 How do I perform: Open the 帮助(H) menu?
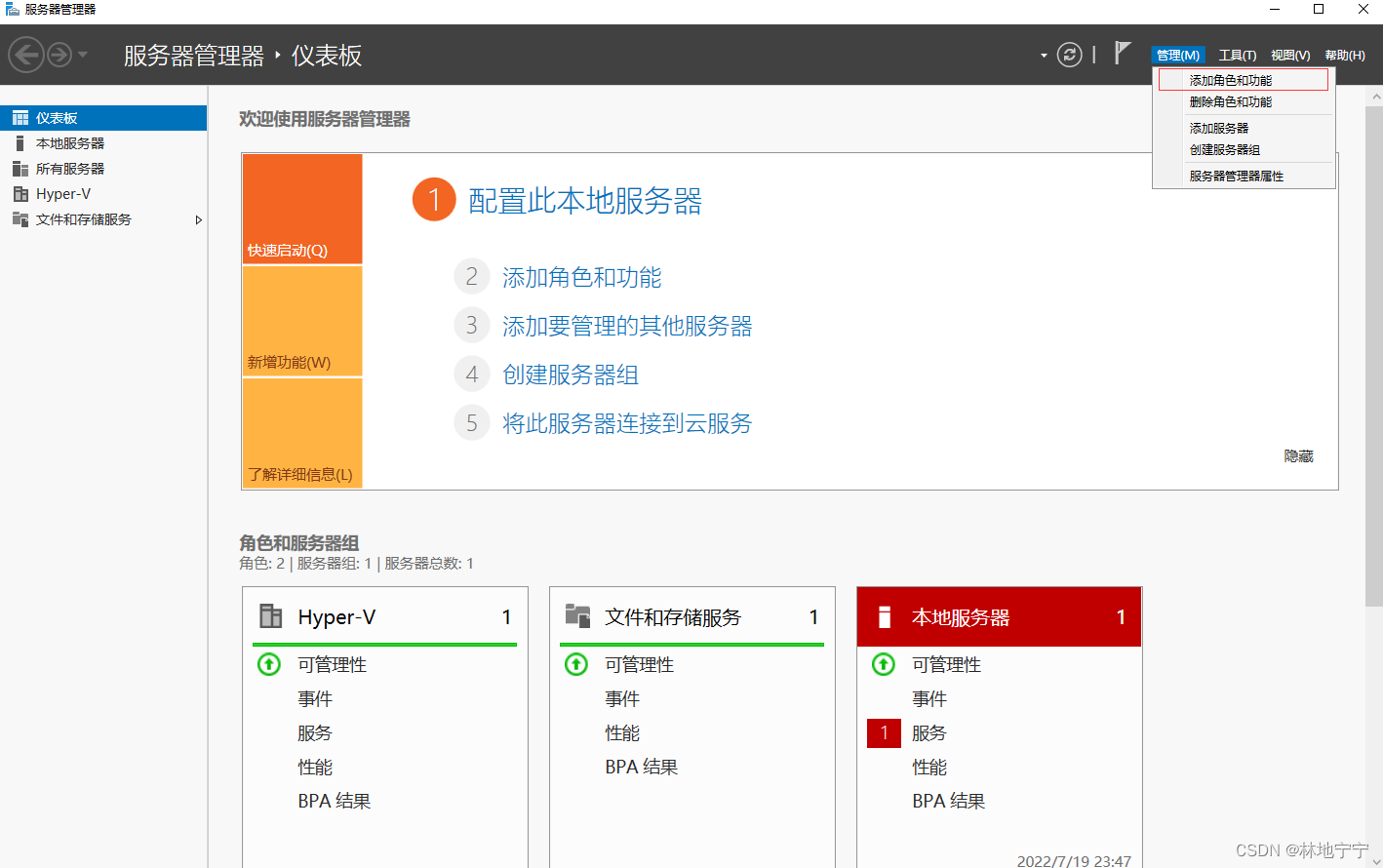pyautogui.click(x=1345, y=56)
